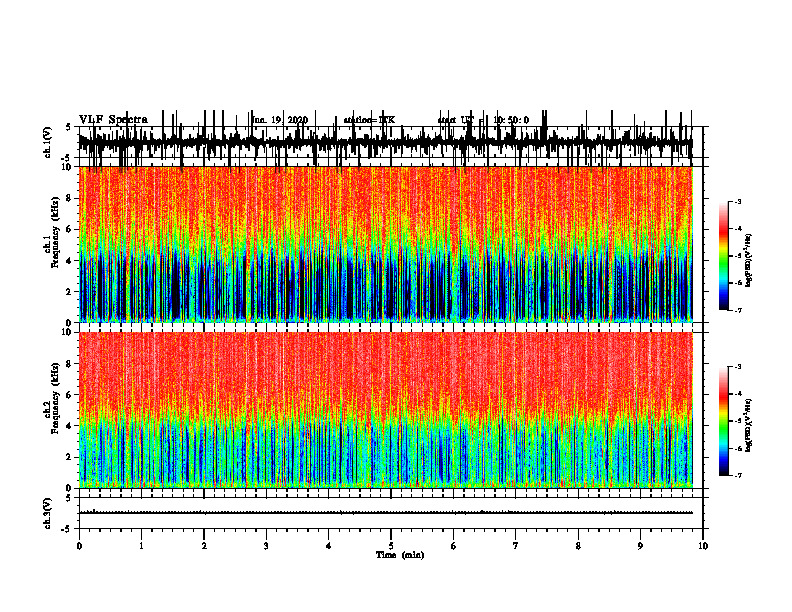Click the ch.2 frequency axis "2" kHz tick
Image resolution: width=792 pixels, height=612 pixels.
coord(70,457)
